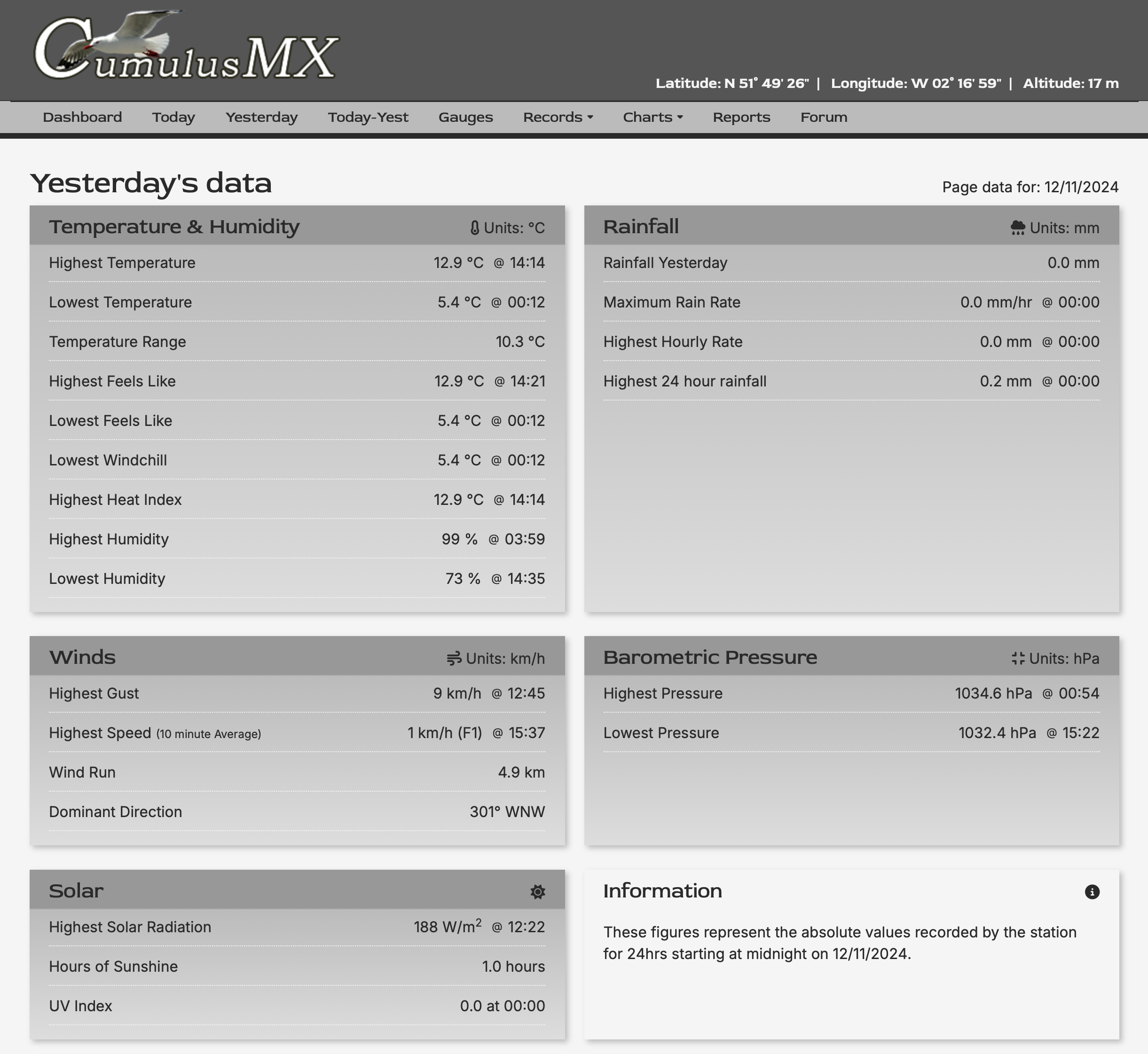Click the Temperature & Humidity panel title

[174, 227]
